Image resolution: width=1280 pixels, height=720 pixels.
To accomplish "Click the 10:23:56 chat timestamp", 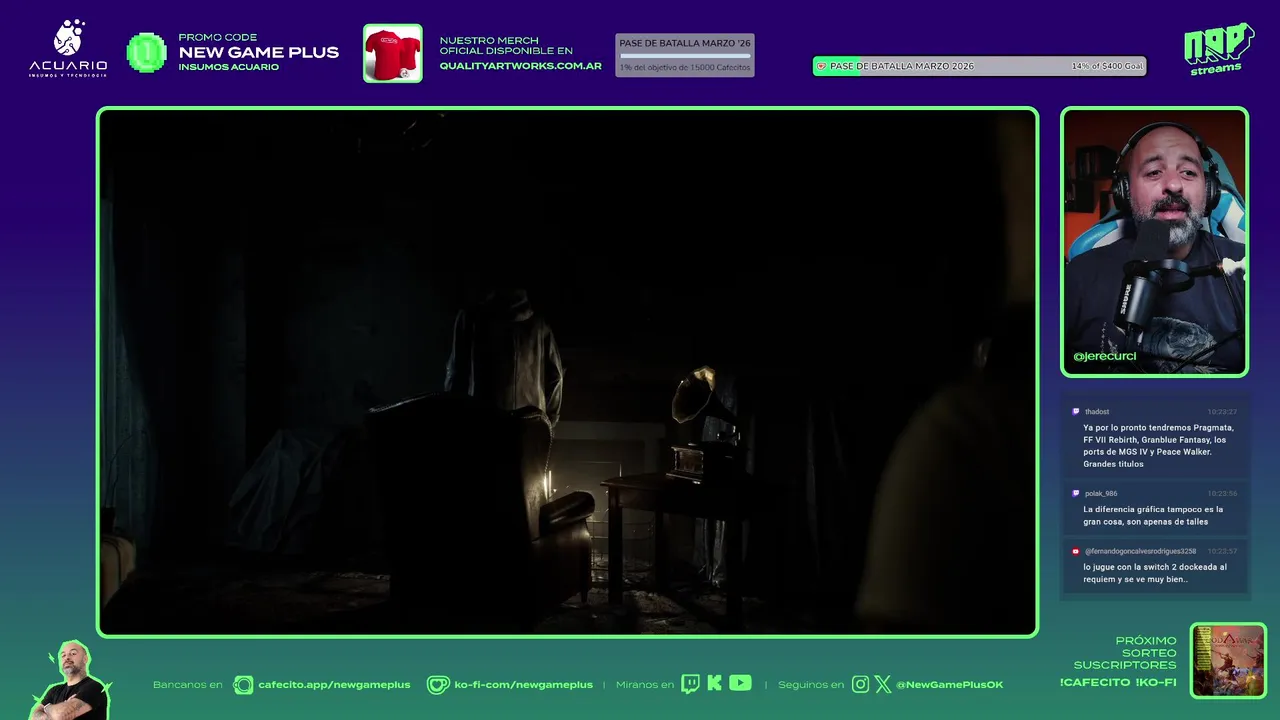I will 1222,493.
